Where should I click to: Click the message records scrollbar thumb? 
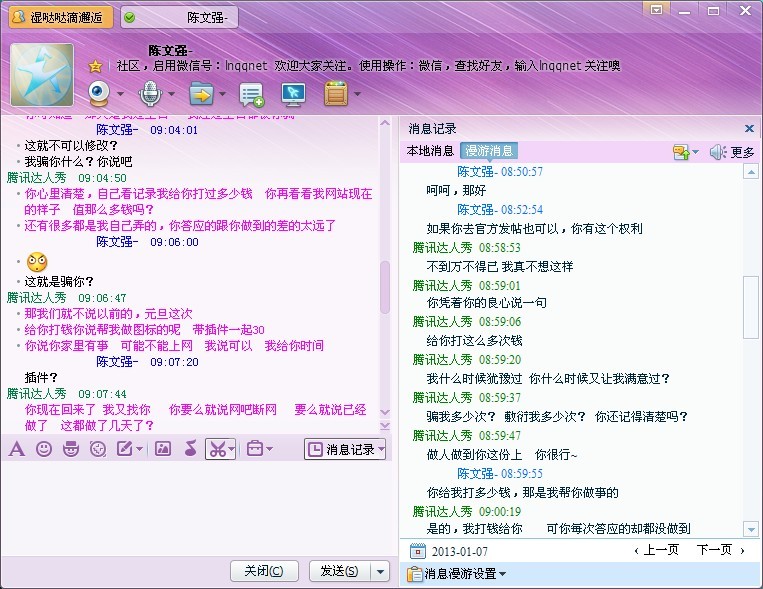point(751,307)
